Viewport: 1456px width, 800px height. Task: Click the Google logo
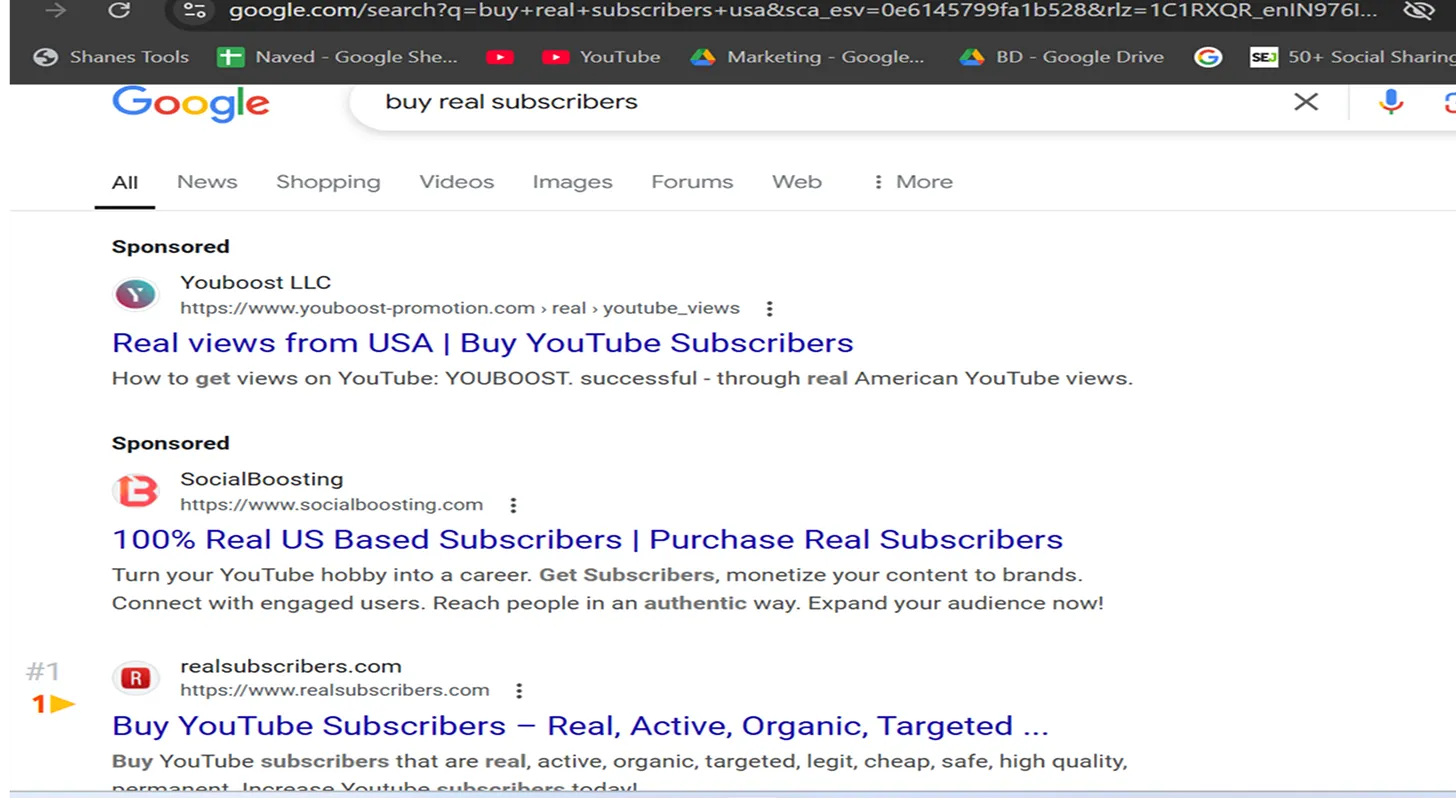(190, 104)
